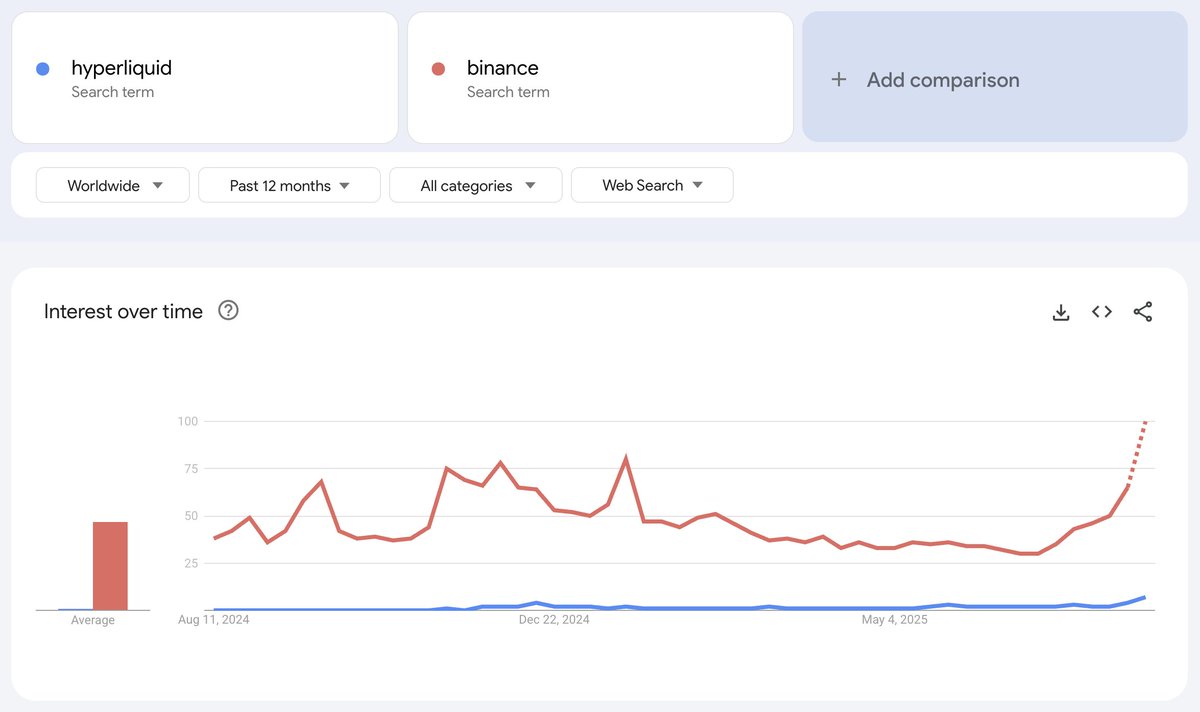The height and width of the screenshot is (712, 1200).
Task: Click the plus icon to add comparison
Action: [x=838, y=79]
